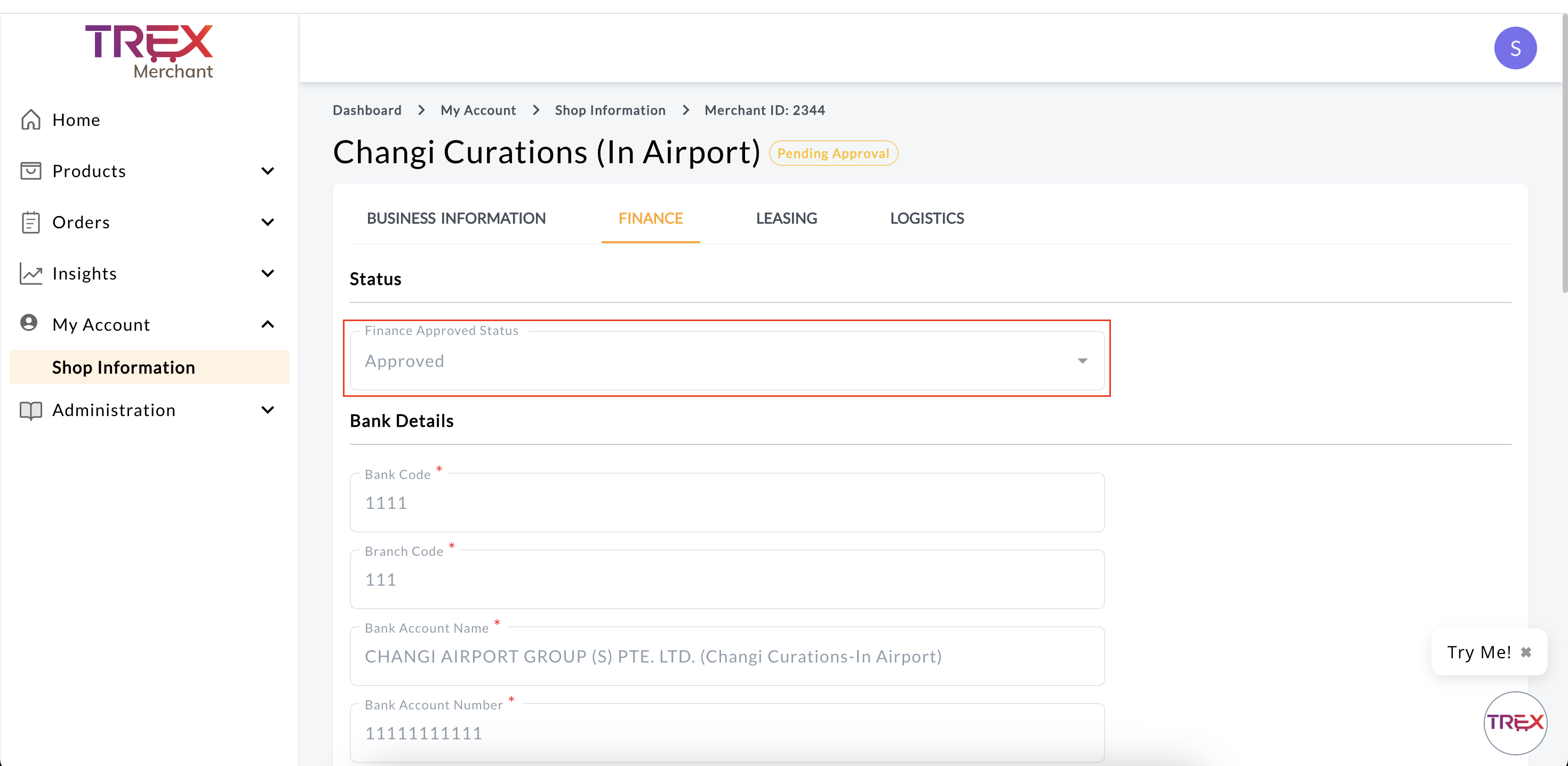The image size is (1568, 766).
Task: Switch to the Leasing tab
Action: click(x=786, y=219)
